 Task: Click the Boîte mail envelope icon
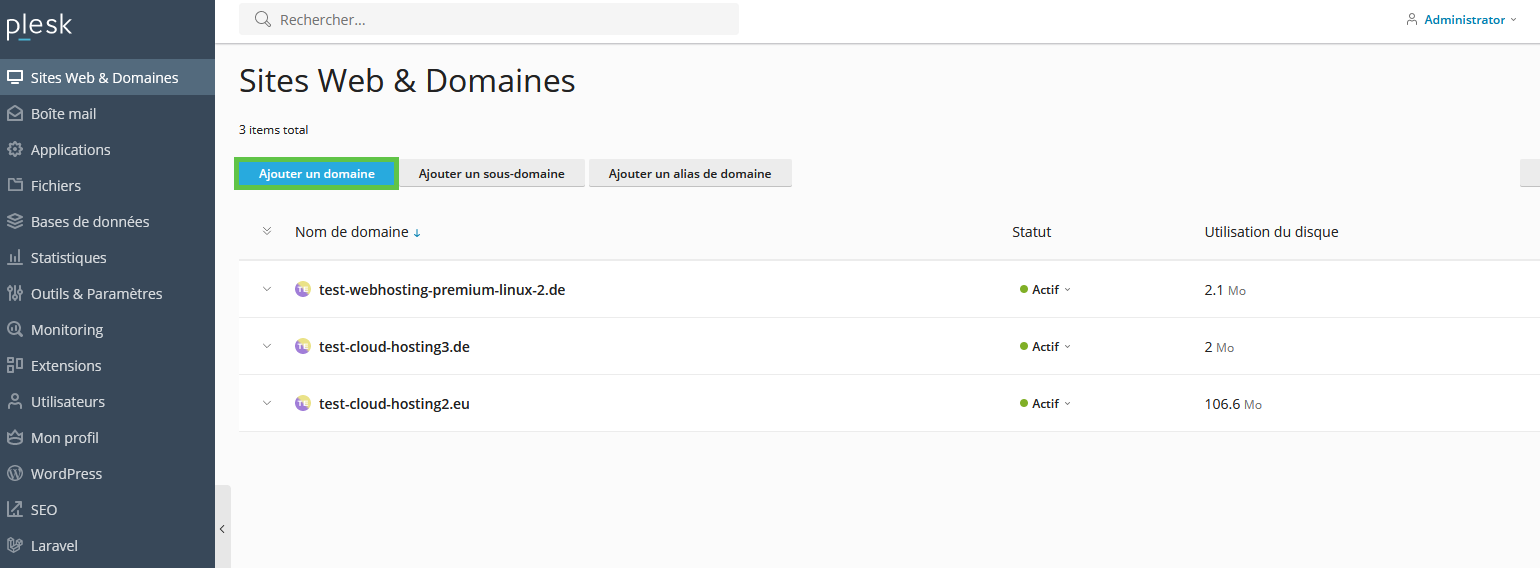pos(15,113)
